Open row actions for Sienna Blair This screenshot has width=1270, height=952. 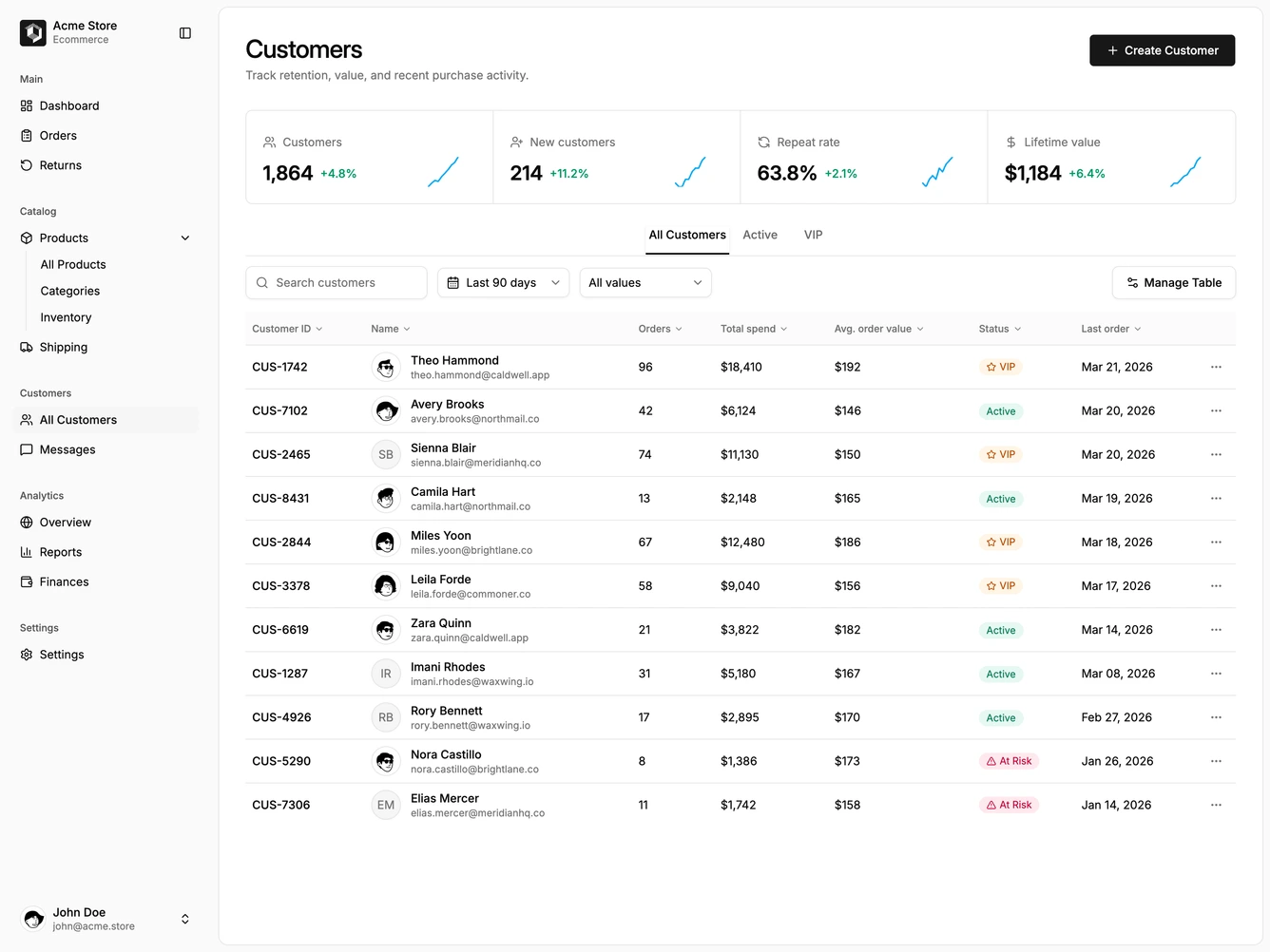coord(1216,454)
